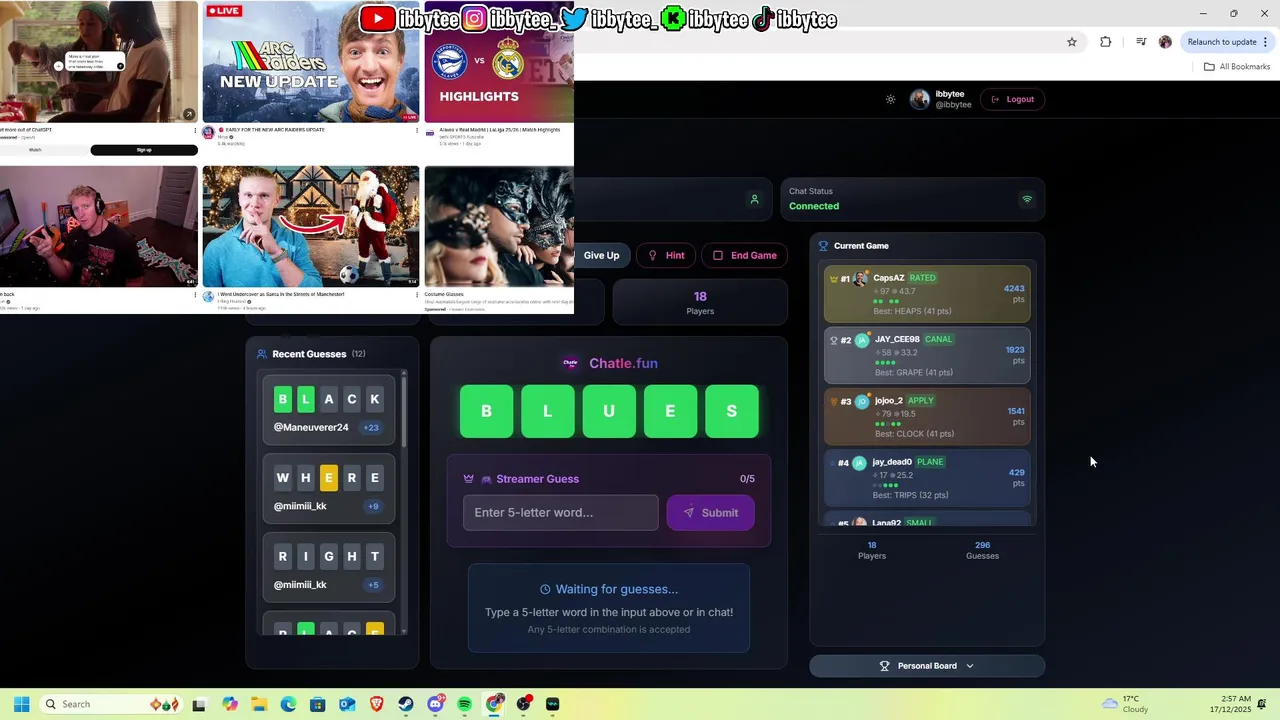Request a Hint
The image size is (1280, 720).
pyautogui.click(x=666, y=255)
